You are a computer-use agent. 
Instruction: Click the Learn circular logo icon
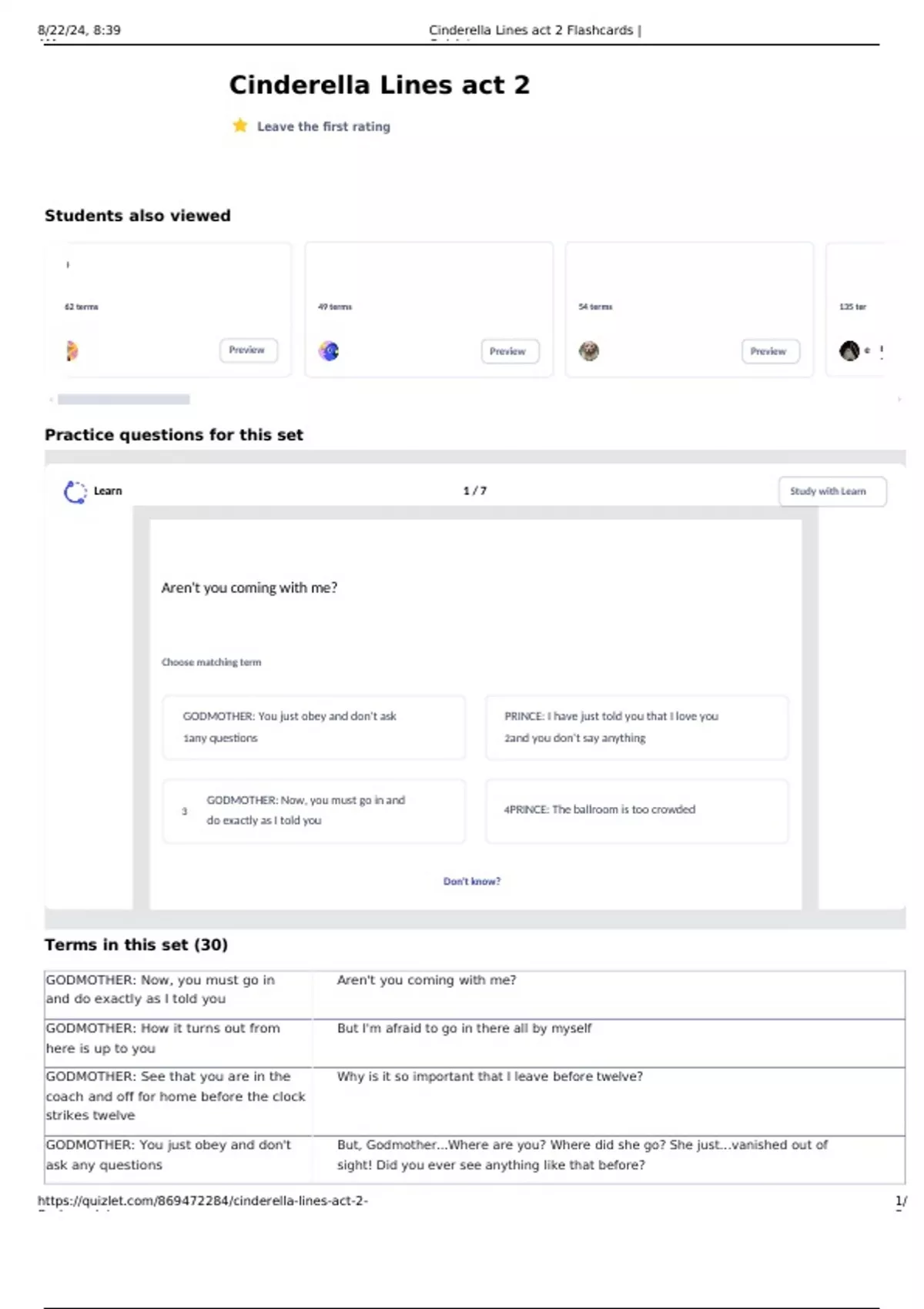pyautogui.click(x=75, y=491)
